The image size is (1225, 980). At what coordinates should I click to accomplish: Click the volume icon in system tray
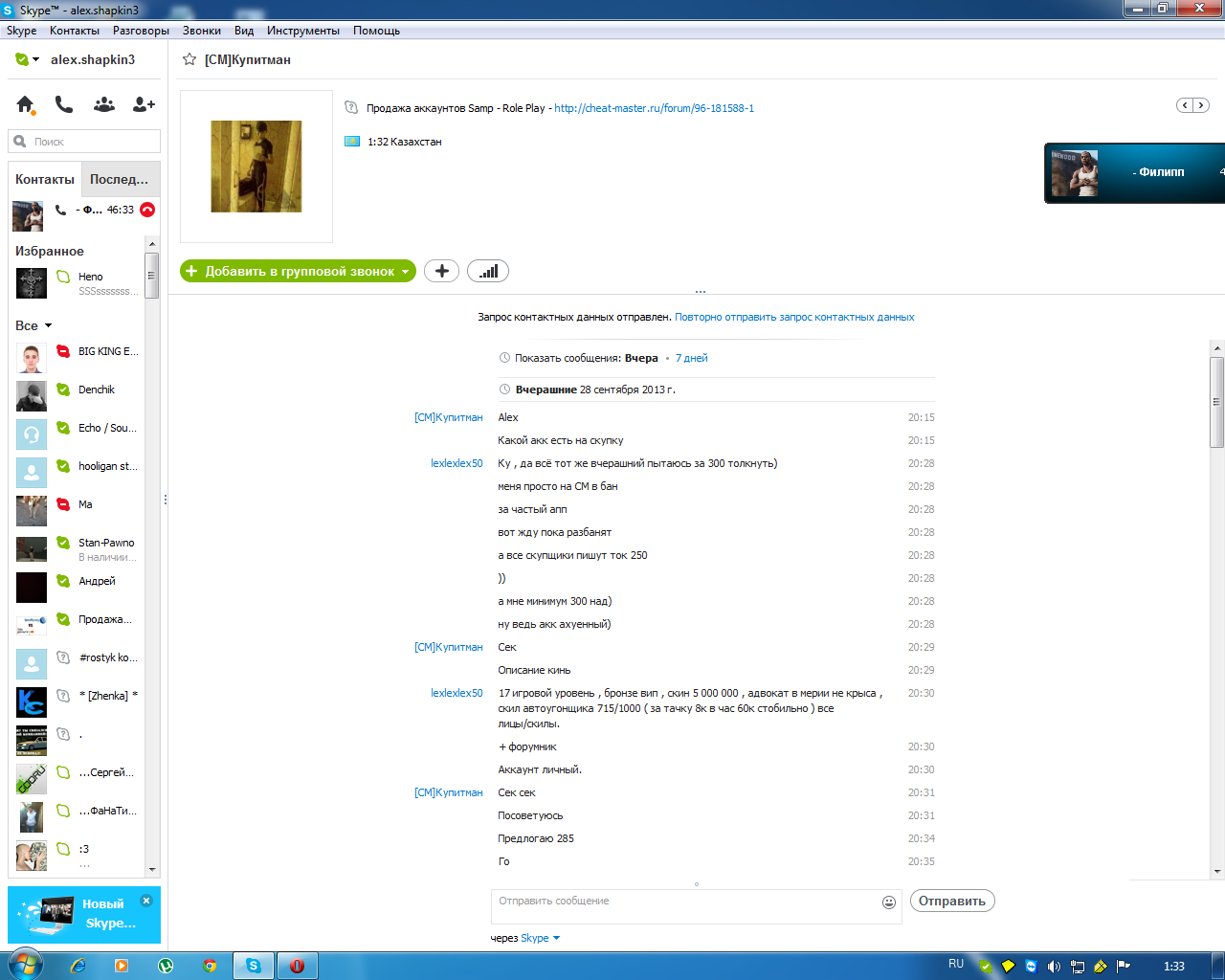pos(1054,967)
